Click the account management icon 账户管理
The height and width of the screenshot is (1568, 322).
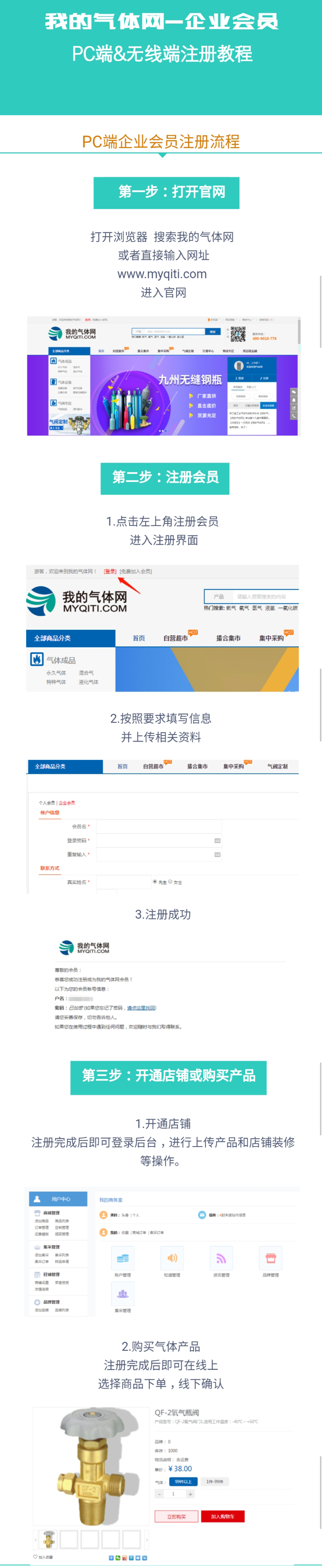122,1258
